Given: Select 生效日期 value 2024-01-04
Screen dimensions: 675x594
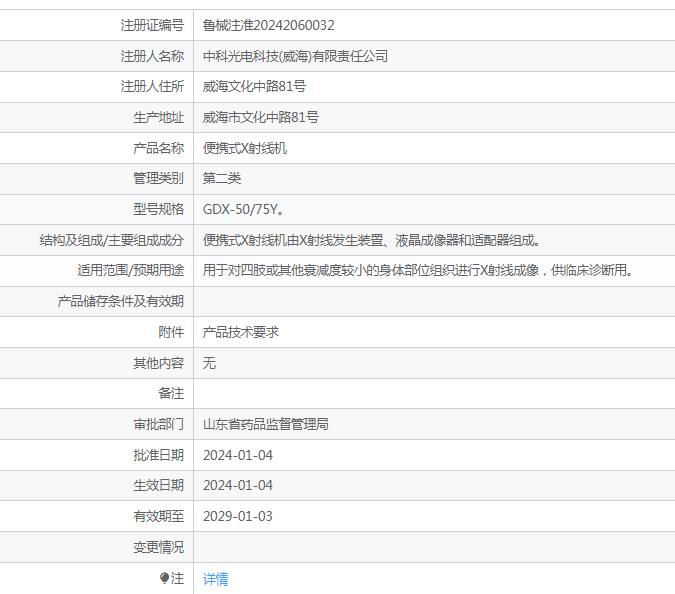Looking at the screenshot, I should pyautogui.click(x=238, y=486).
